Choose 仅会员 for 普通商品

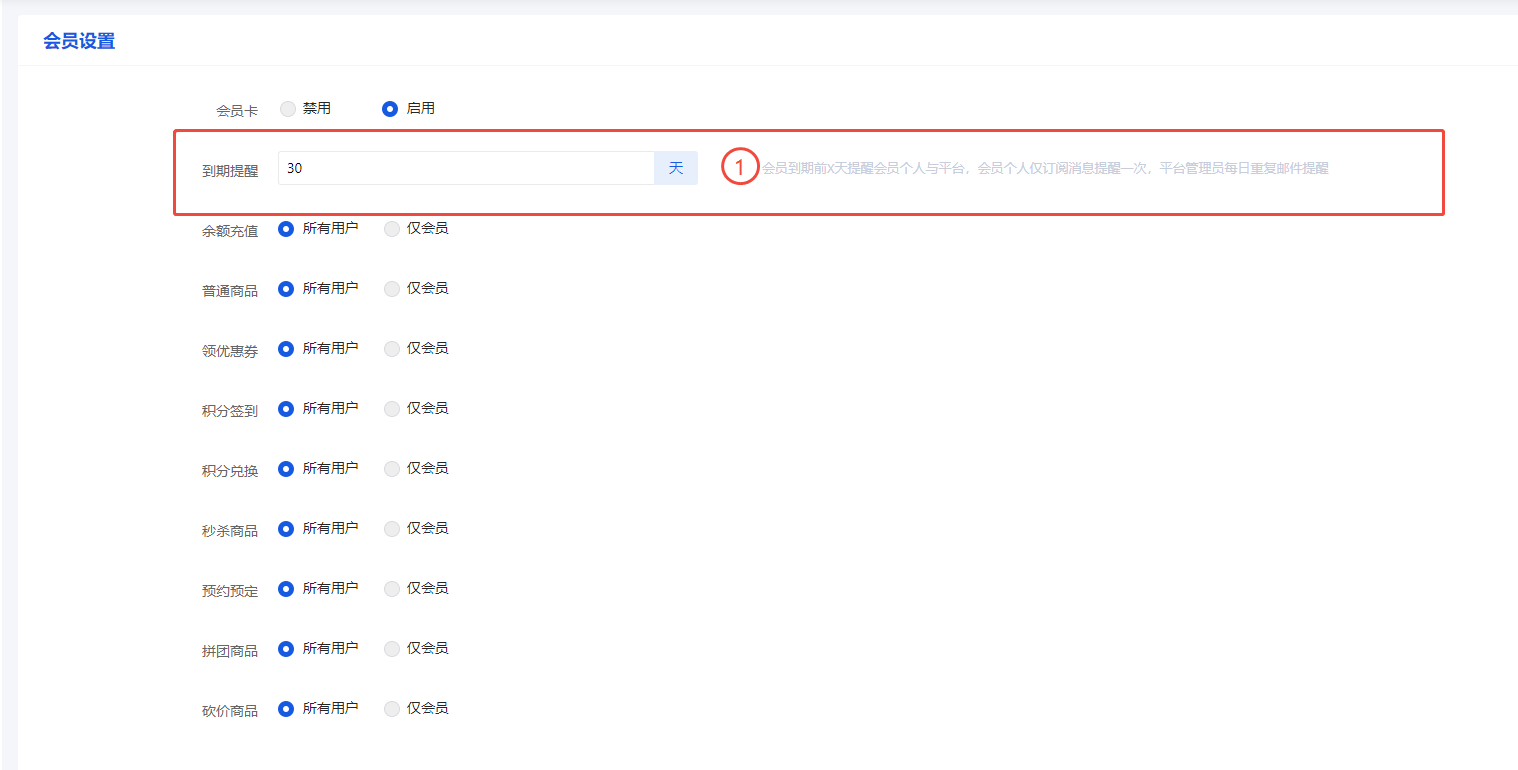(392, 289)
